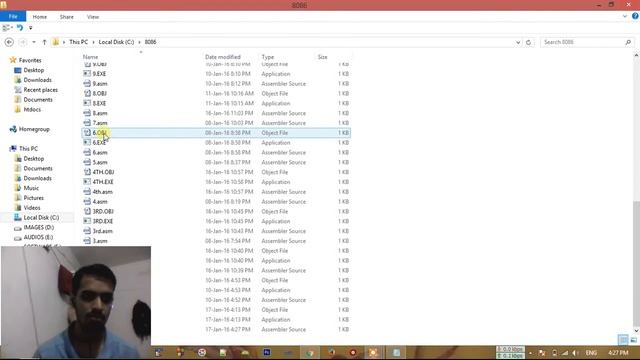Open the Home ribbon tab
Image resolution: width=640 pixels, height=360 pixels.
[x=40, y=17]
